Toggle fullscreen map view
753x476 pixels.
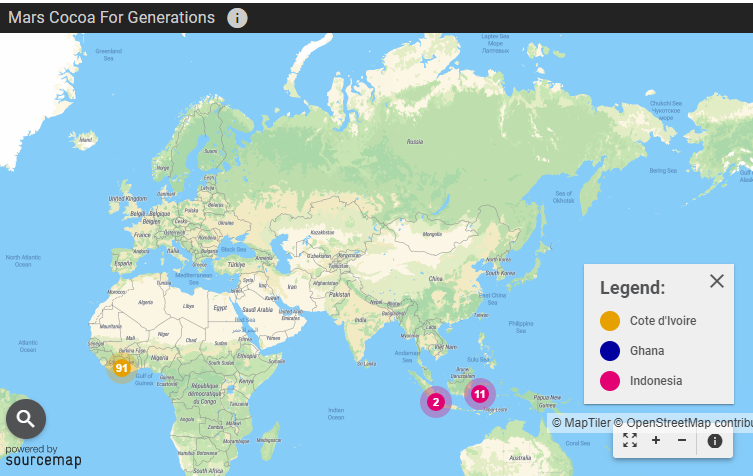pyautogui.click(x=630, y=440)
